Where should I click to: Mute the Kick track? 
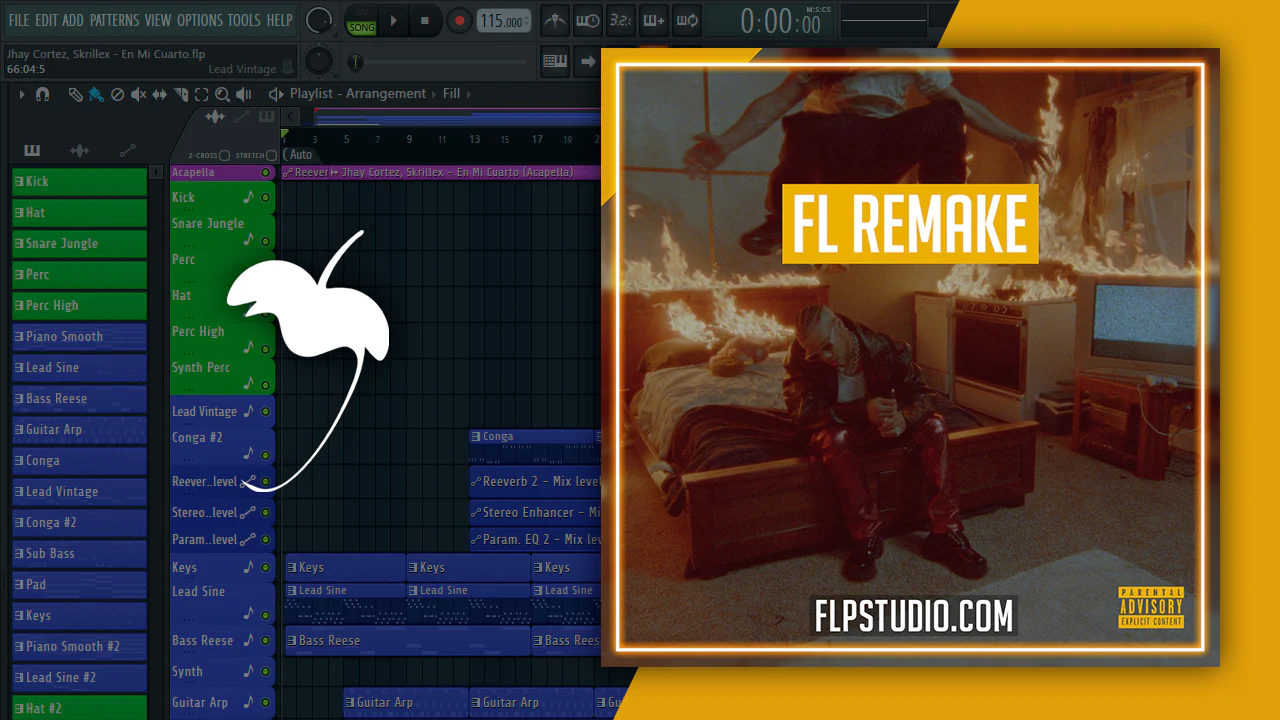pyautogui.click(x=265, y=198)
